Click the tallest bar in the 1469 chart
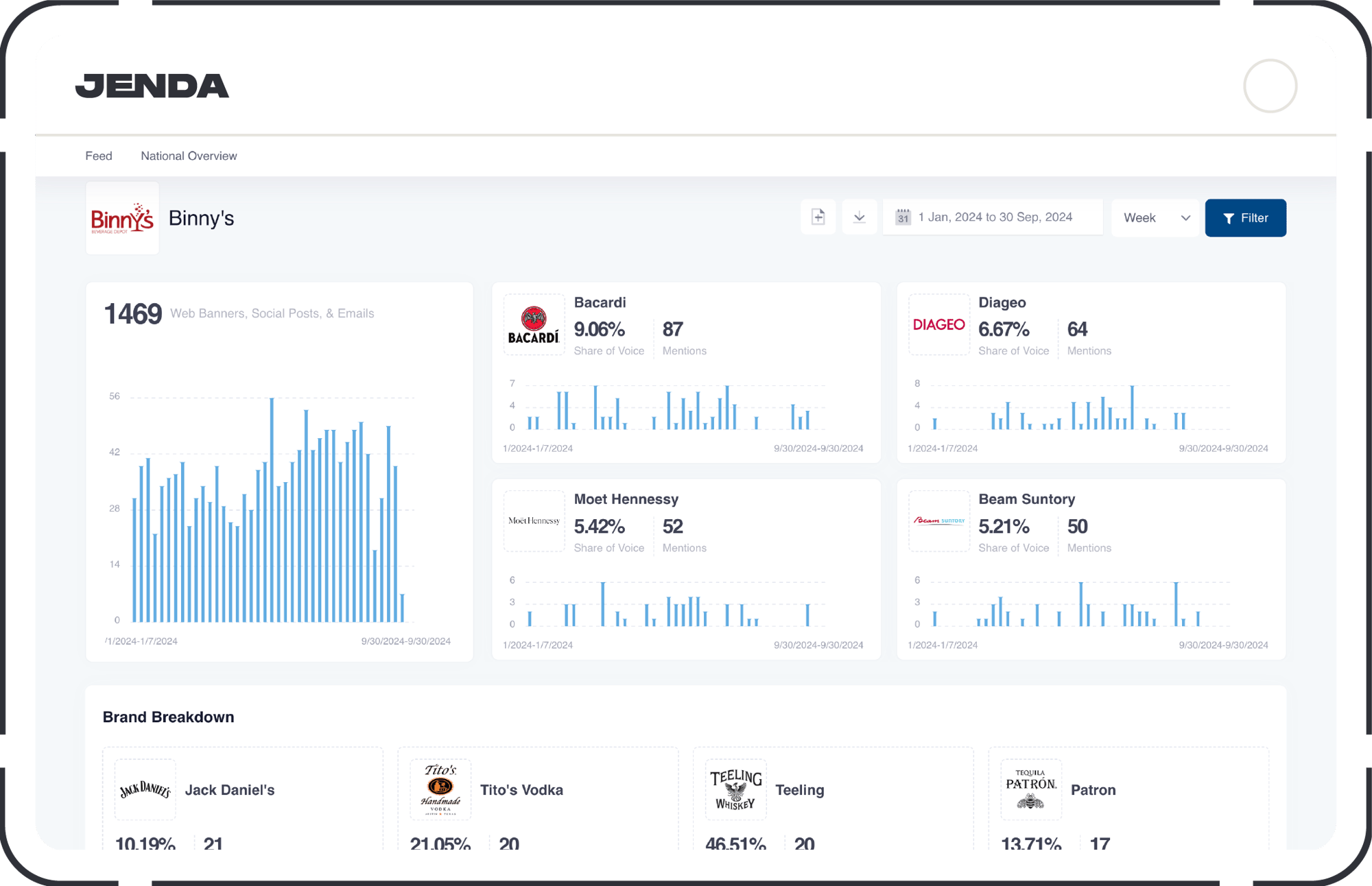Screen dimensions: 1372x886 tap(272, 510)
